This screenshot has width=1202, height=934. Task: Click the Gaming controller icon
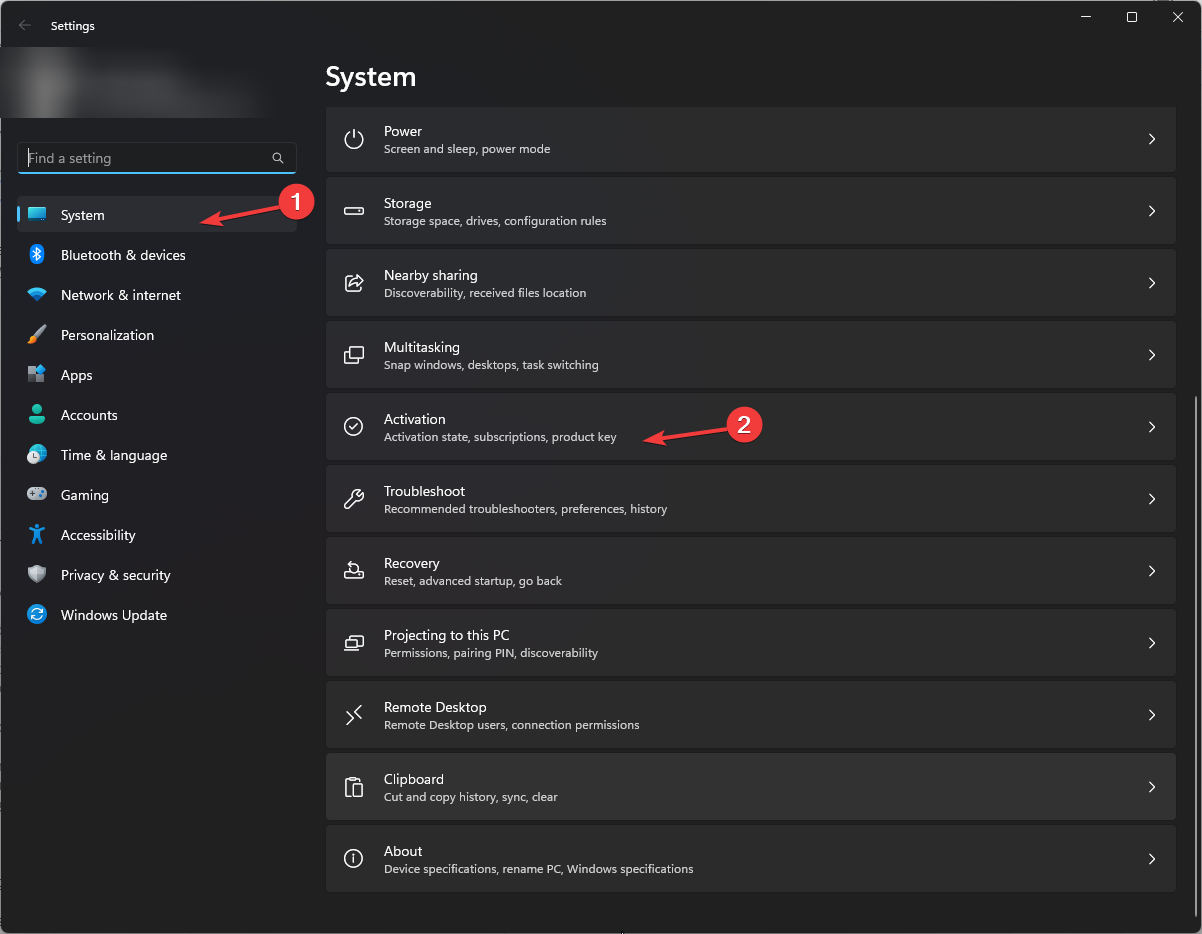pos(37,495)
